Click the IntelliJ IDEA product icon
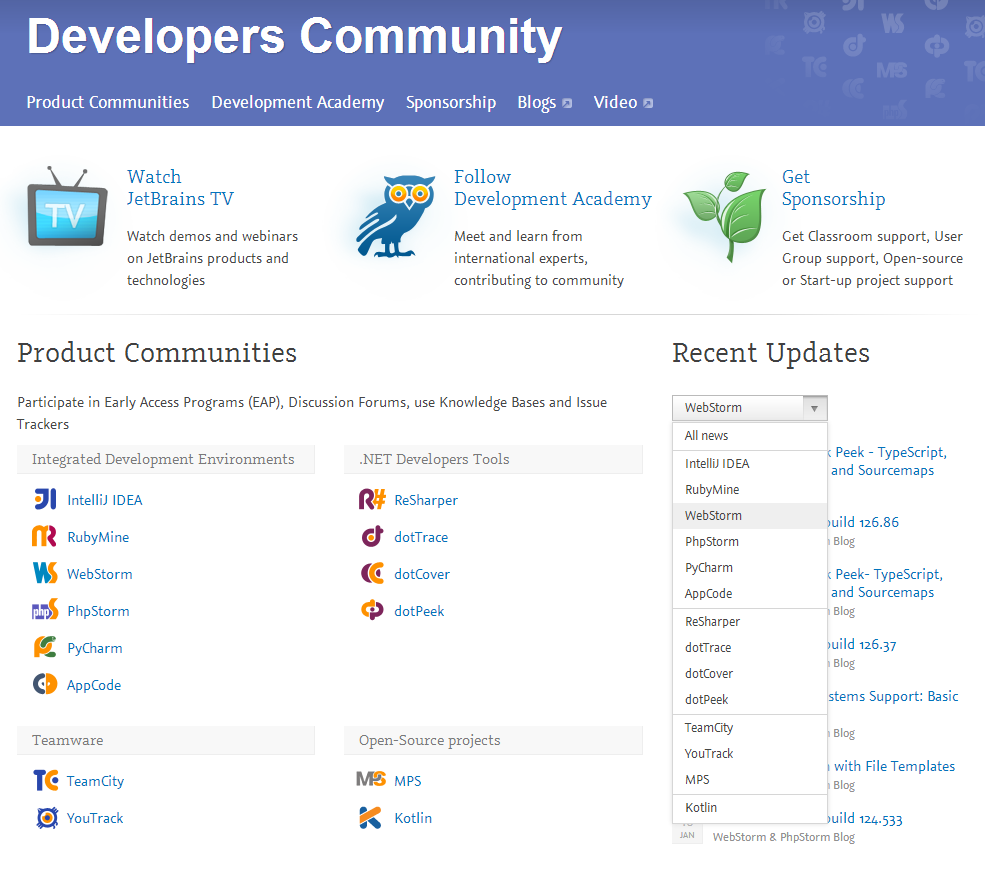 (45, 499)
